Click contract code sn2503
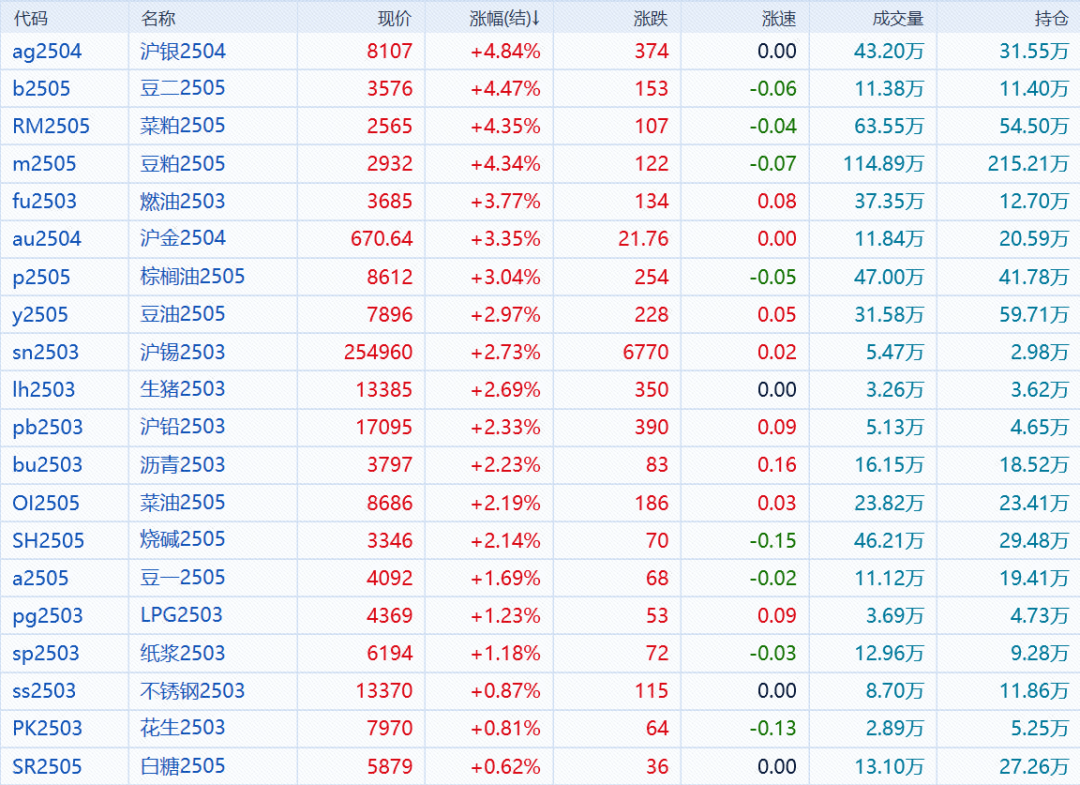1080x785 pixels. [x=45, y=352]
